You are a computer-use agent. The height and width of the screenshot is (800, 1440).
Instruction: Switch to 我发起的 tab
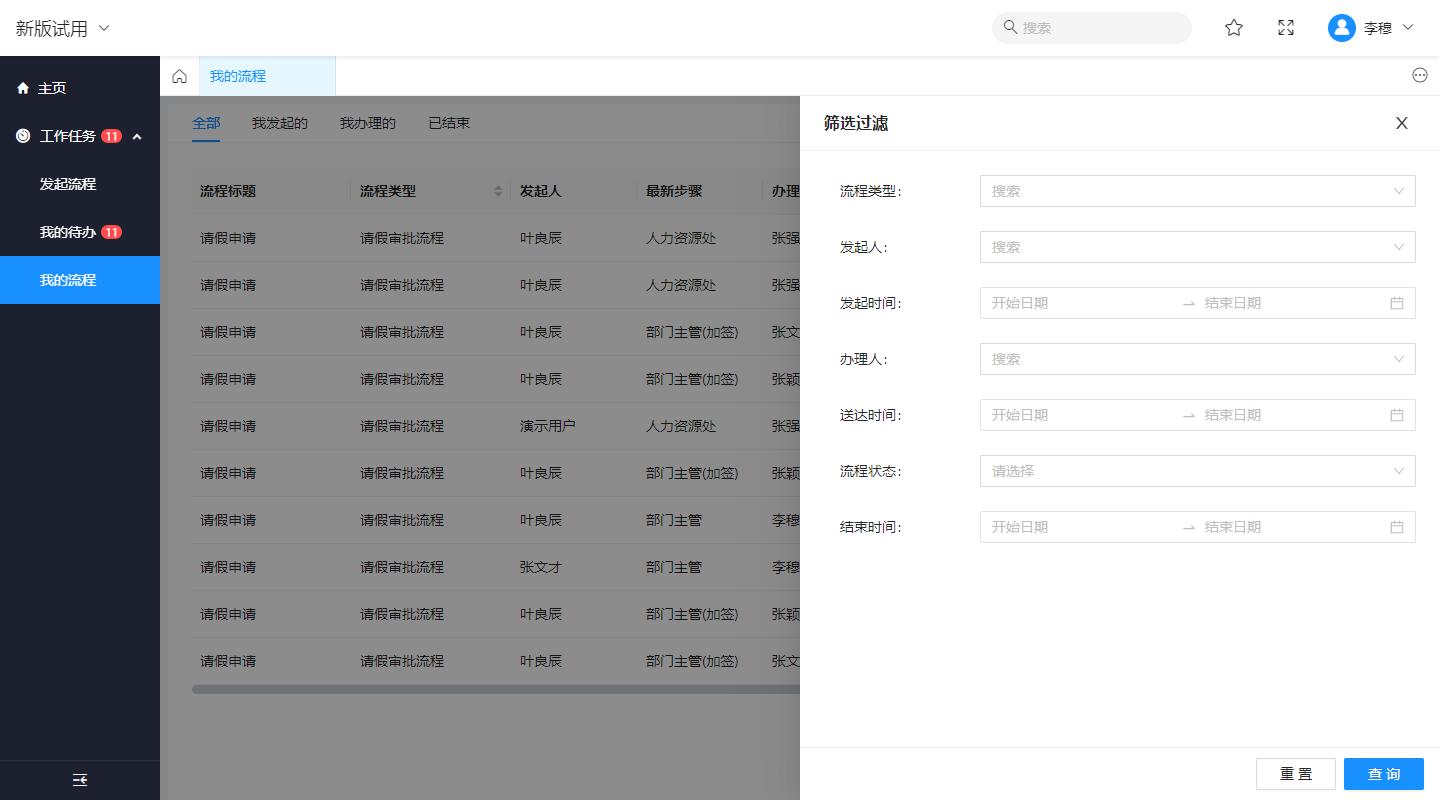(x=279, y=123)
